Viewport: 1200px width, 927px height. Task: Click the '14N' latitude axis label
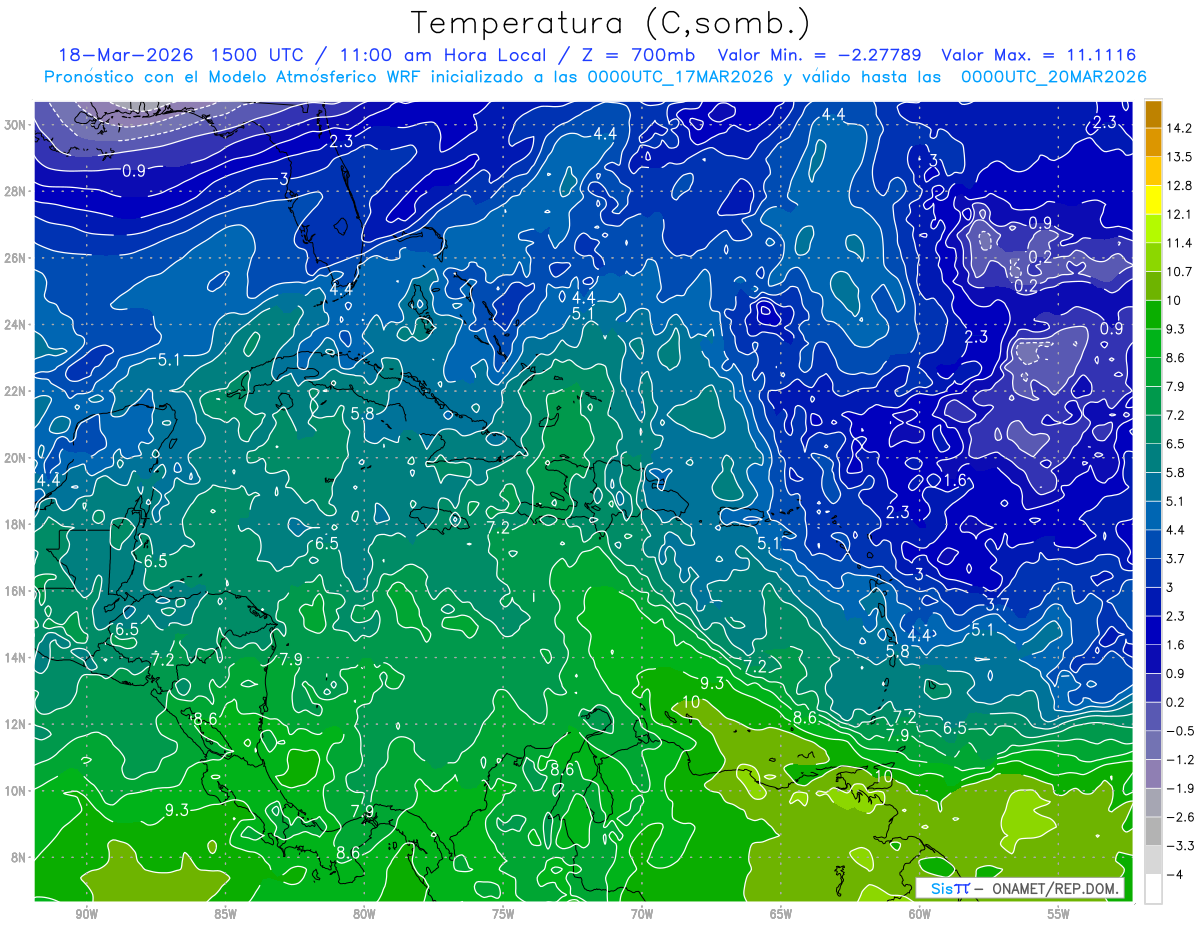[x=16, y=657]
